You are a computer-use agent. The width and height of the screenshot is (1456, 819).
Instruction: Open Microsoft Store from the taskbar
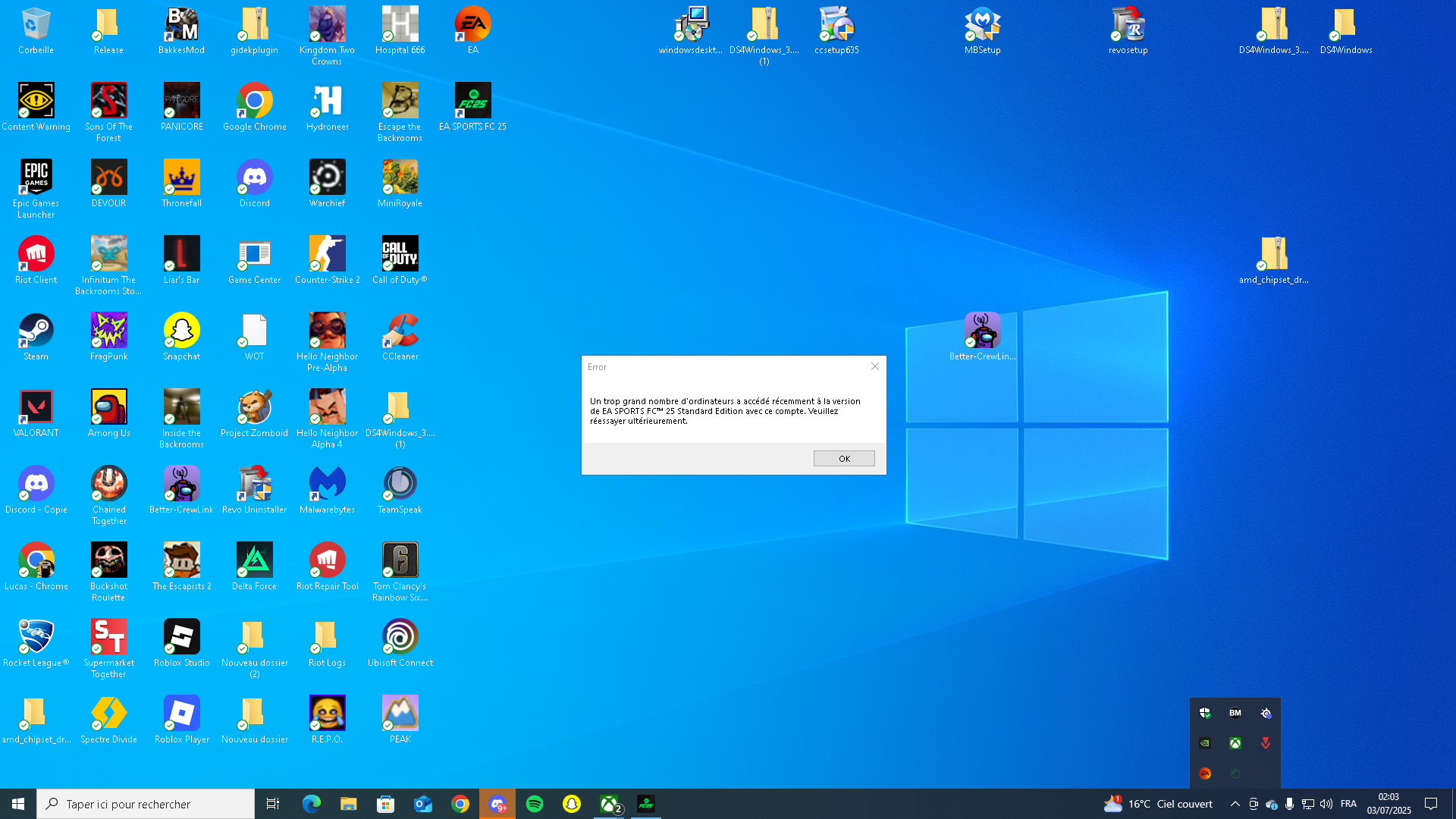[x=385, y=804]
